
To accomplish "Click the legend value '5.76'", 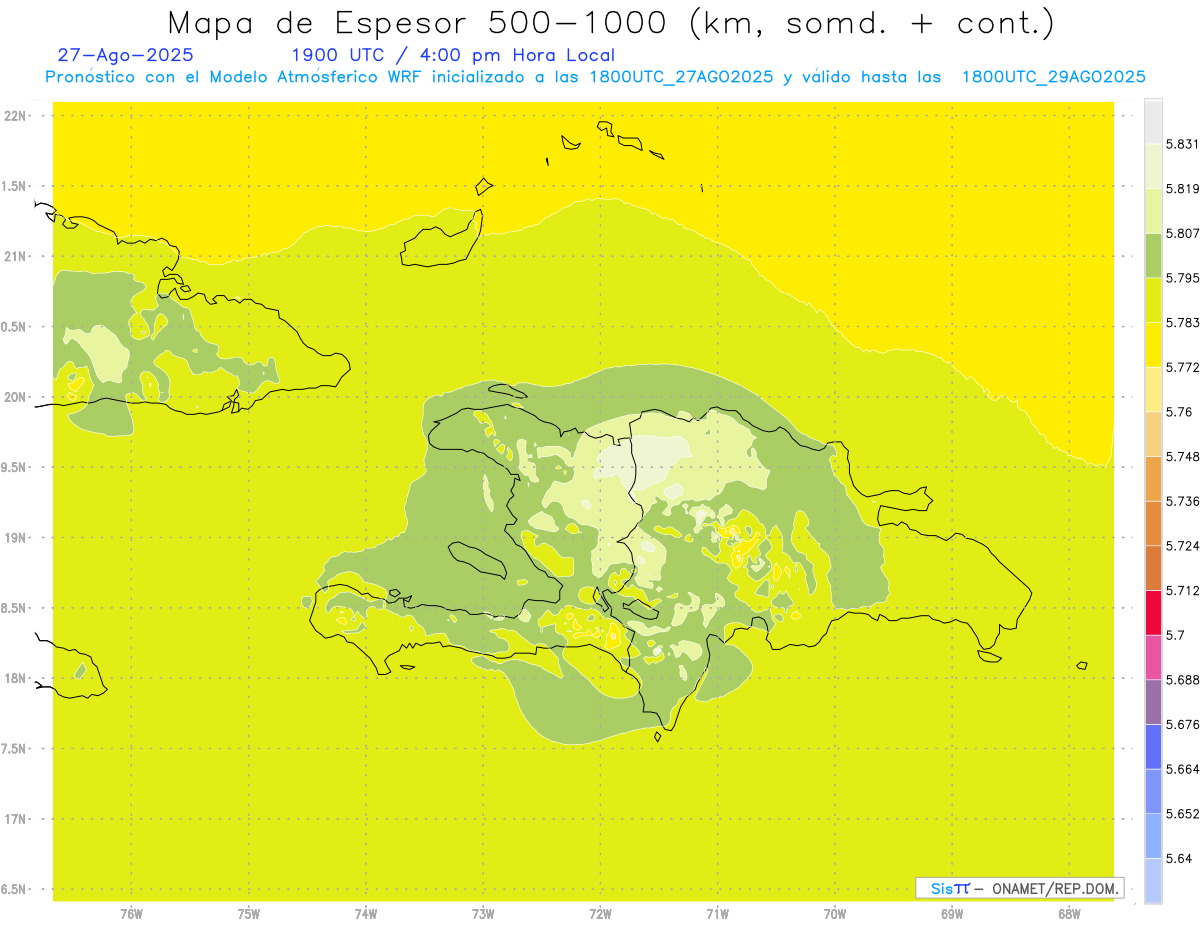I will [x=1178, y=411].
